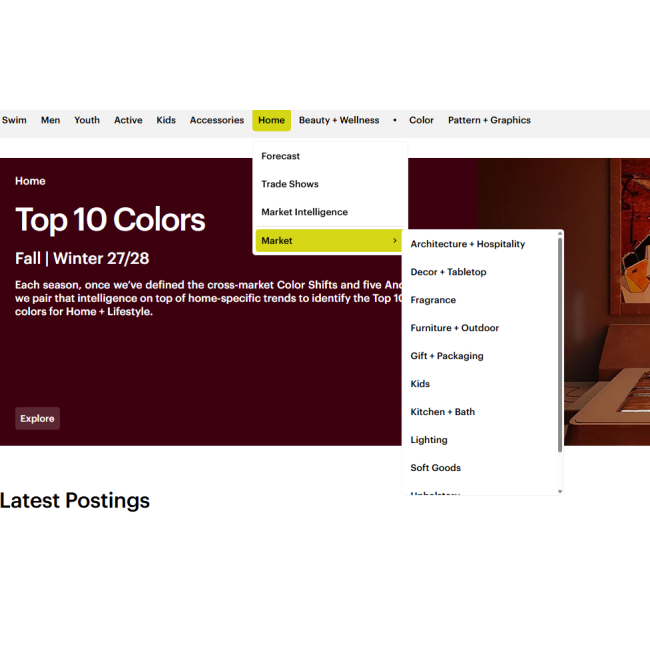The image size is (650, 650).
Task: Expand Market submenu chevron arrow
Action: [395, 240]
